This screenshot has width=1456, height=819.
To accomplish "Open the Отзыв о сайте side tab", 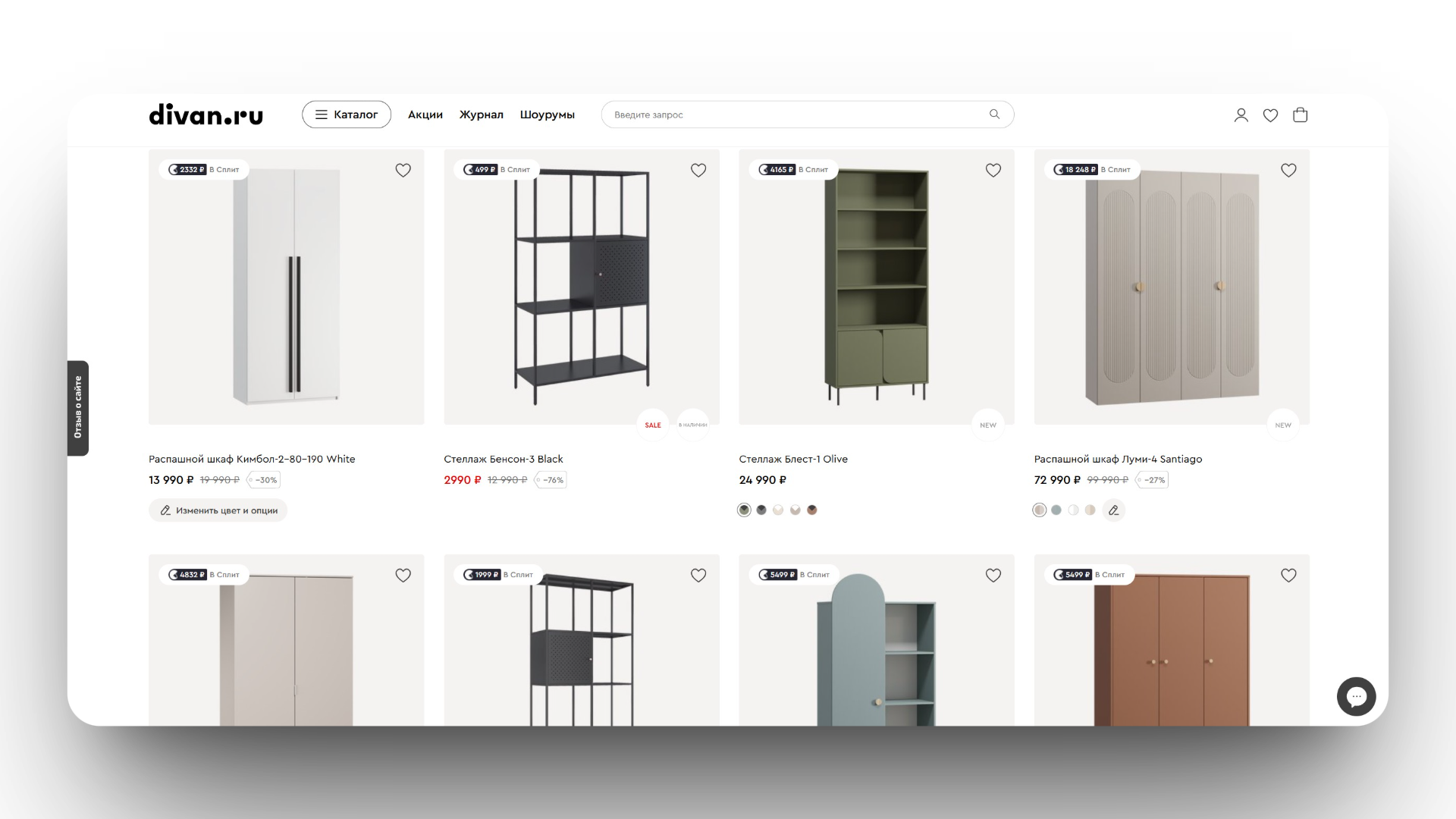I will 77,408.
